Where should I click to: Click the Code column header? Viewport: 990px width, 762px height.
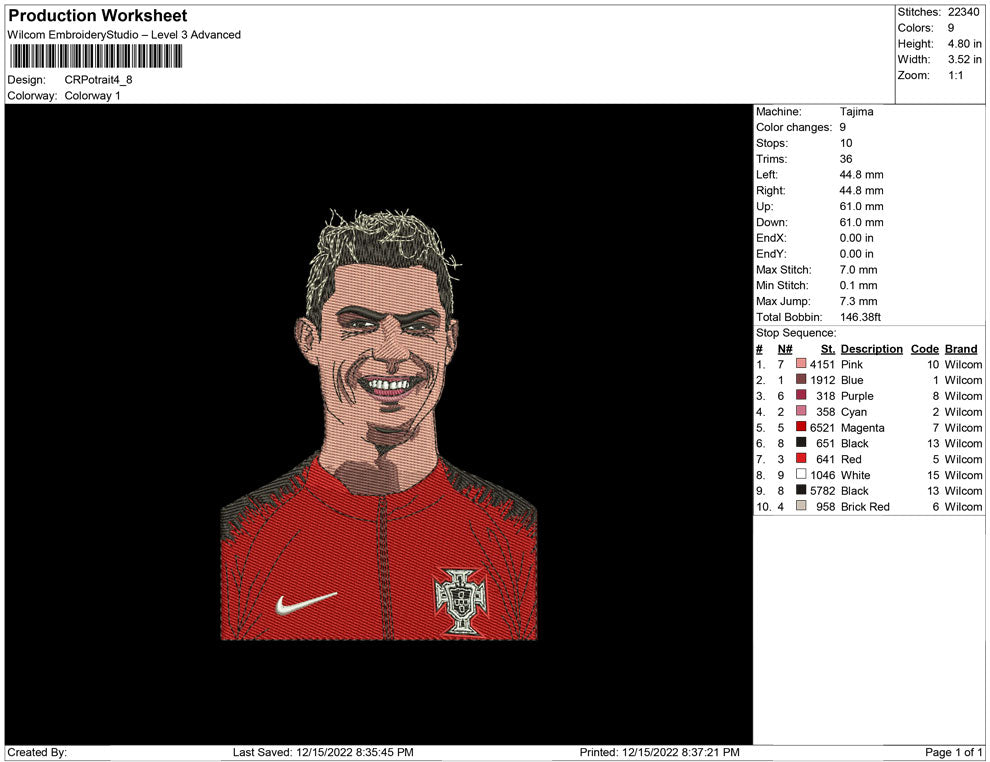924,348
